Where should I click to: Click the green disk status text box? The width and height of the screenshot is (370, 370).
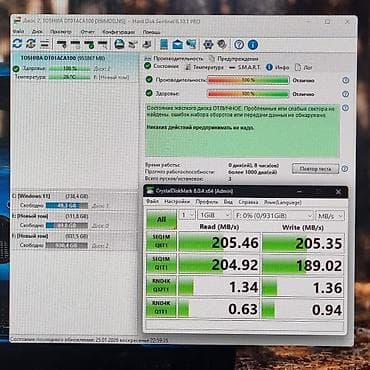[242, 130]
